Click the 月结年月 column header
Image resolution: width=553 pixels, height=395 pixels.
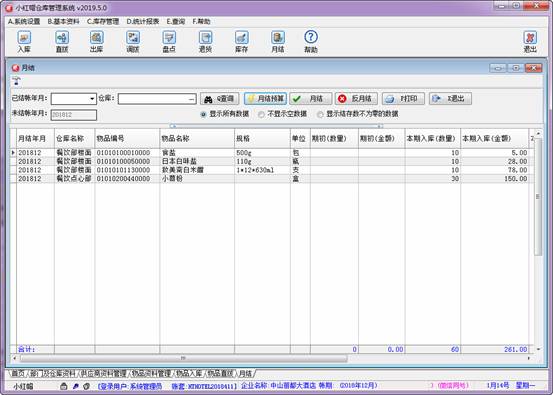(35, 139)
